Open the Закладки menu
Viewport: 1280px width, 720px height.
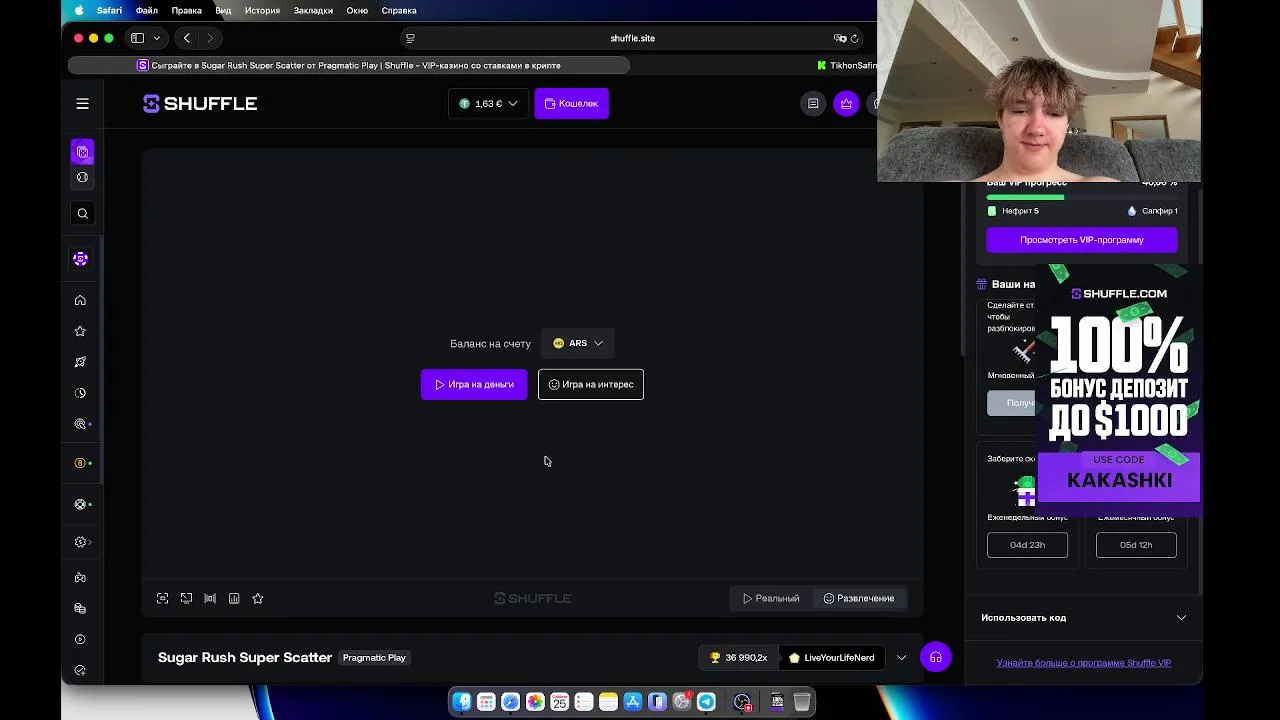(313, 10)
